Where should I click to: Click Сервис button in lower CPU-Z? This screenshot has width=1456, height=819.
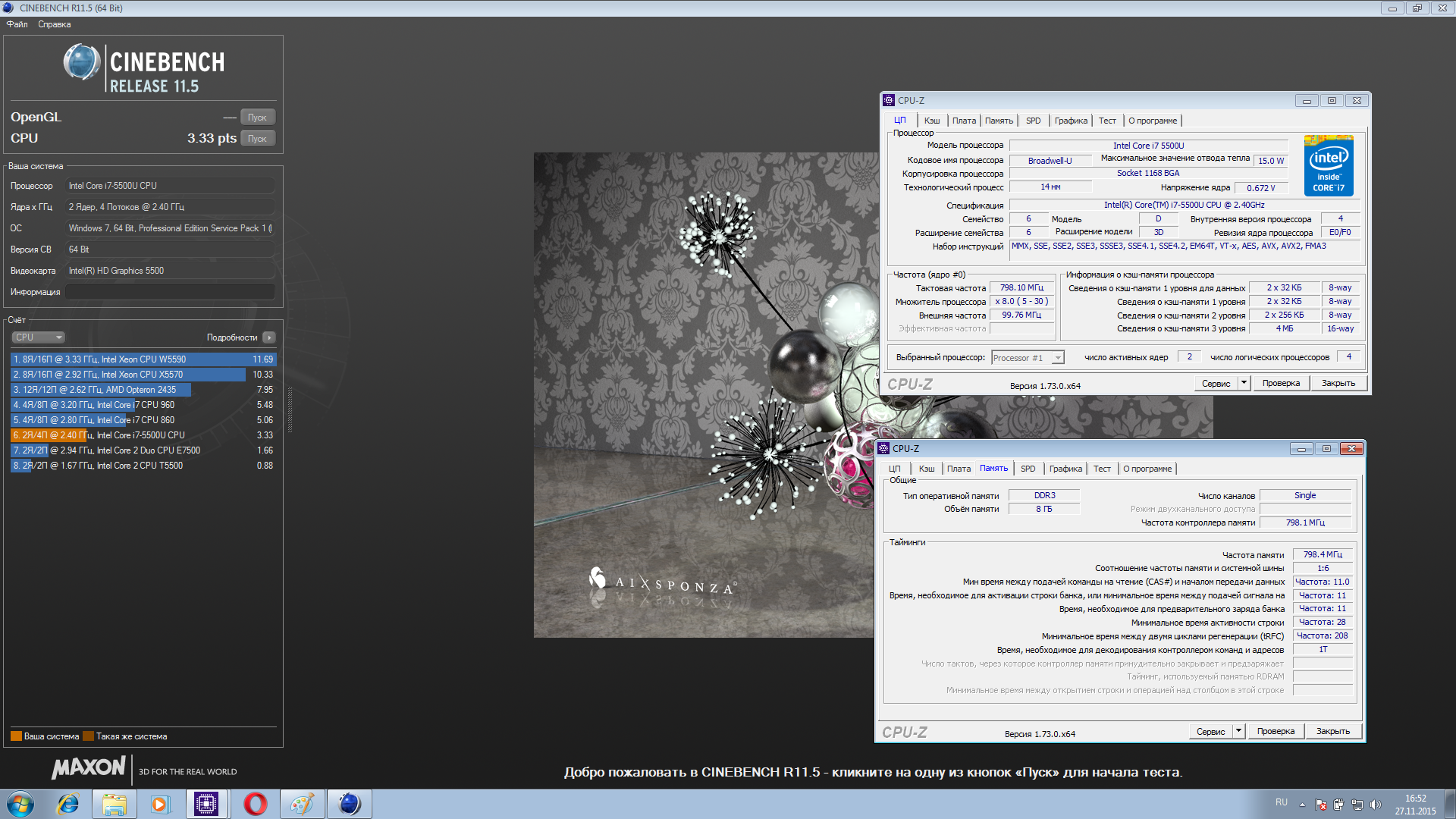click(x=1210, y=732)
